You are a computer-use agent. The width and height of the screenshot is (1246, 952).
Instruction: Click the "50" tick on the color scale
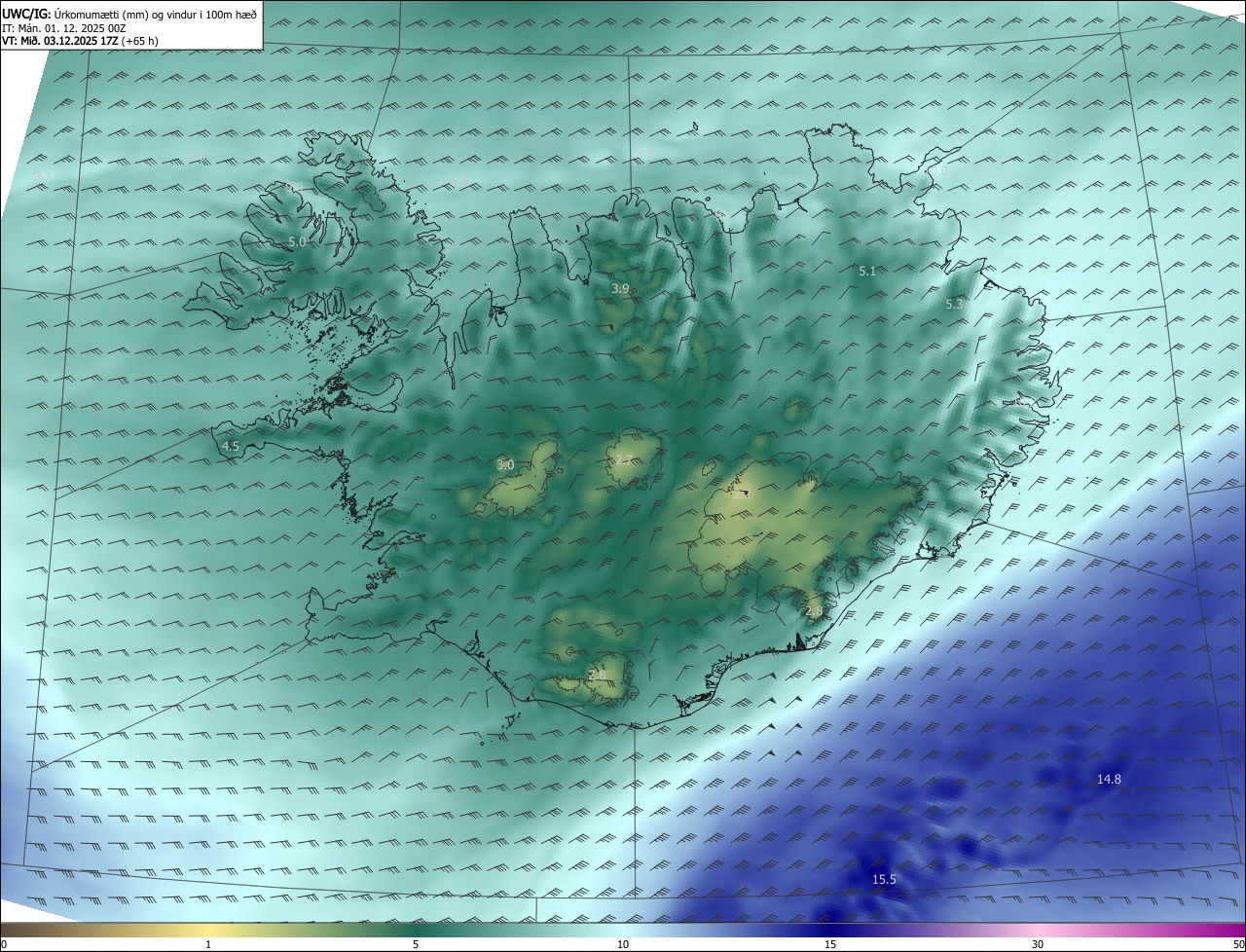click(x=1238, y=944)
